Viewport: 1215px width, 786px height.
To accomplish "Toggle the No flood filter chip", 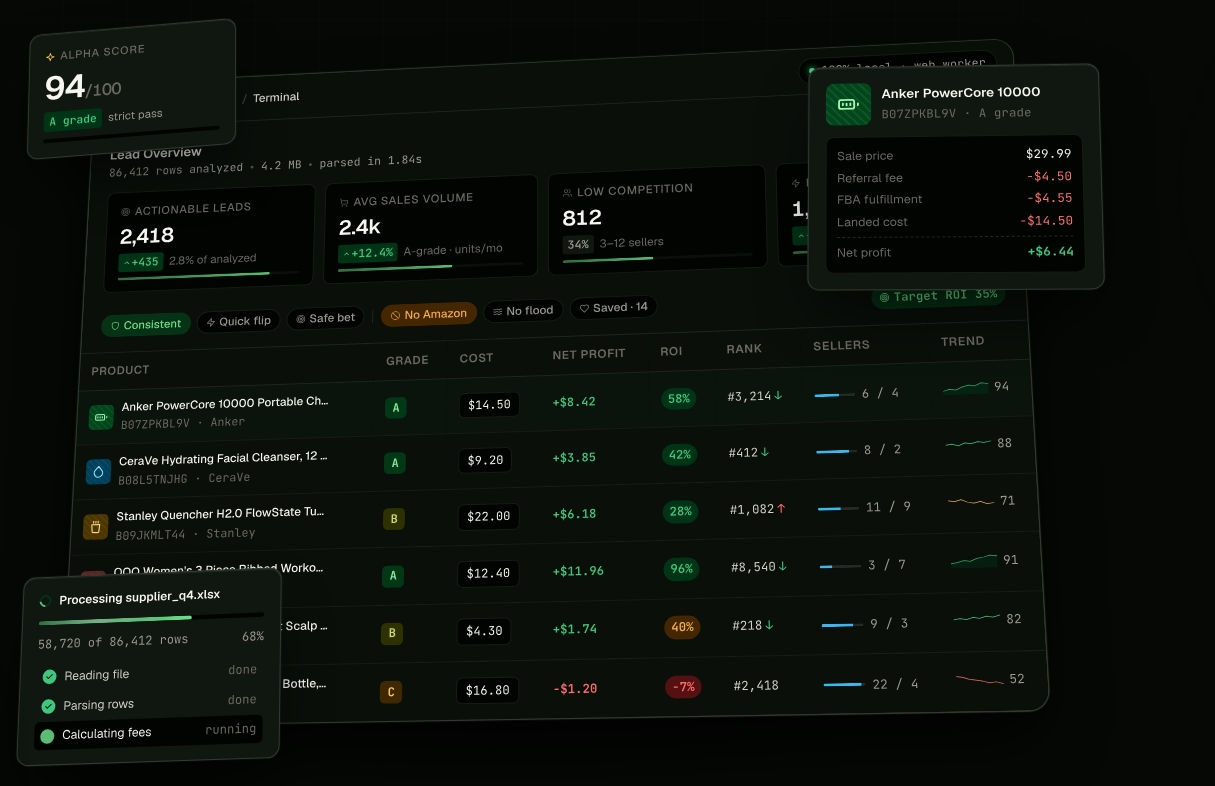I will pos(523,311).
